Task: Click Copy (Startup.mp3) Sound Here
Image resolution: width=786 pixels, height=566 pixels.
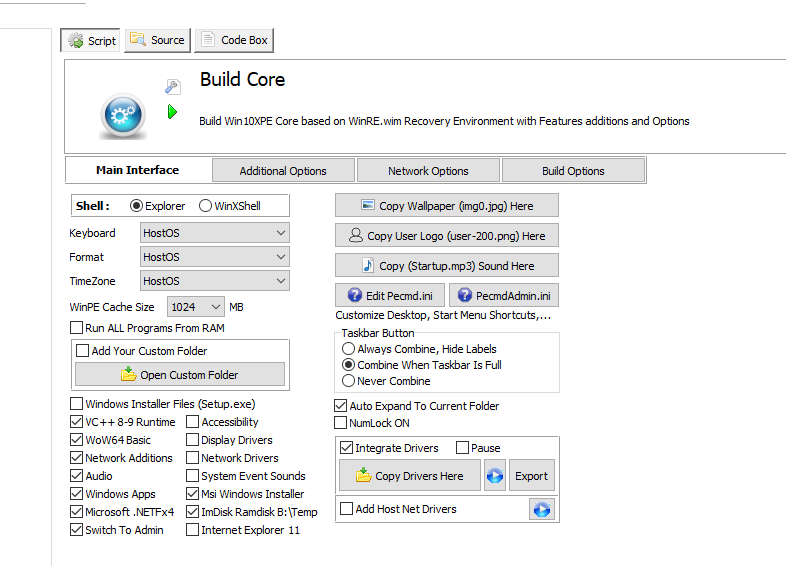Action: pyautogui.click(x=447, y=266)
